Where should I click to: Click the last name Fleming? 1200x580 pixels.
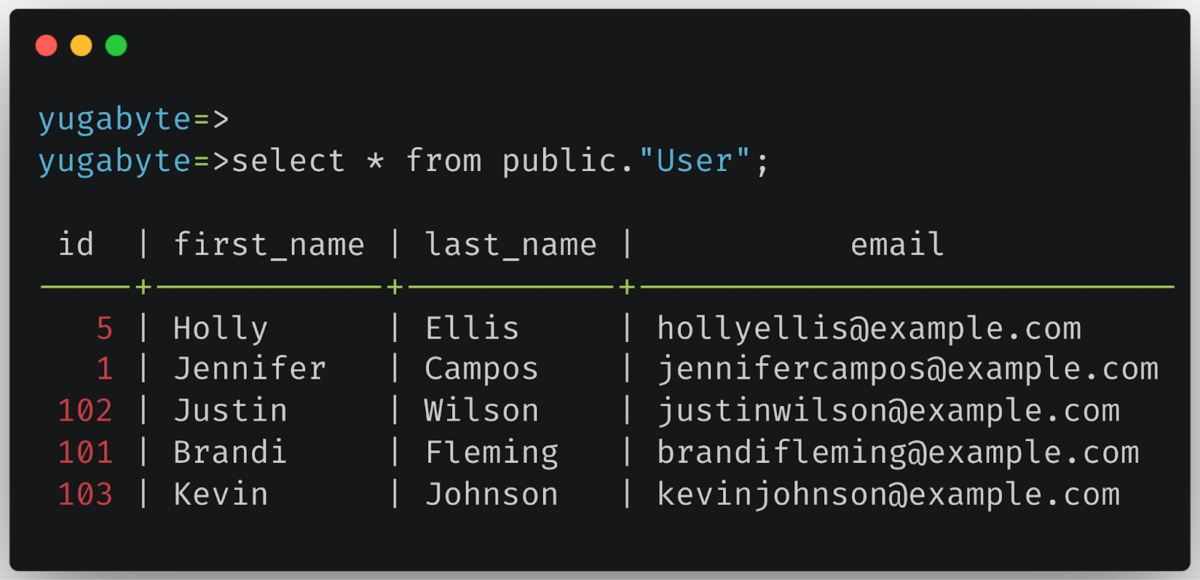491,452
